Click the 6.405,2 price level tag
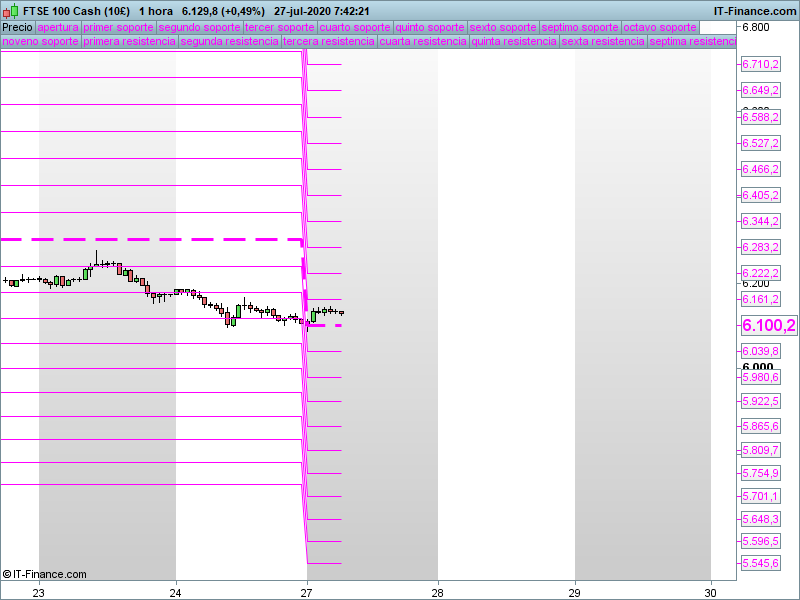This screenshot has height=600, width=800. (761, 195)
